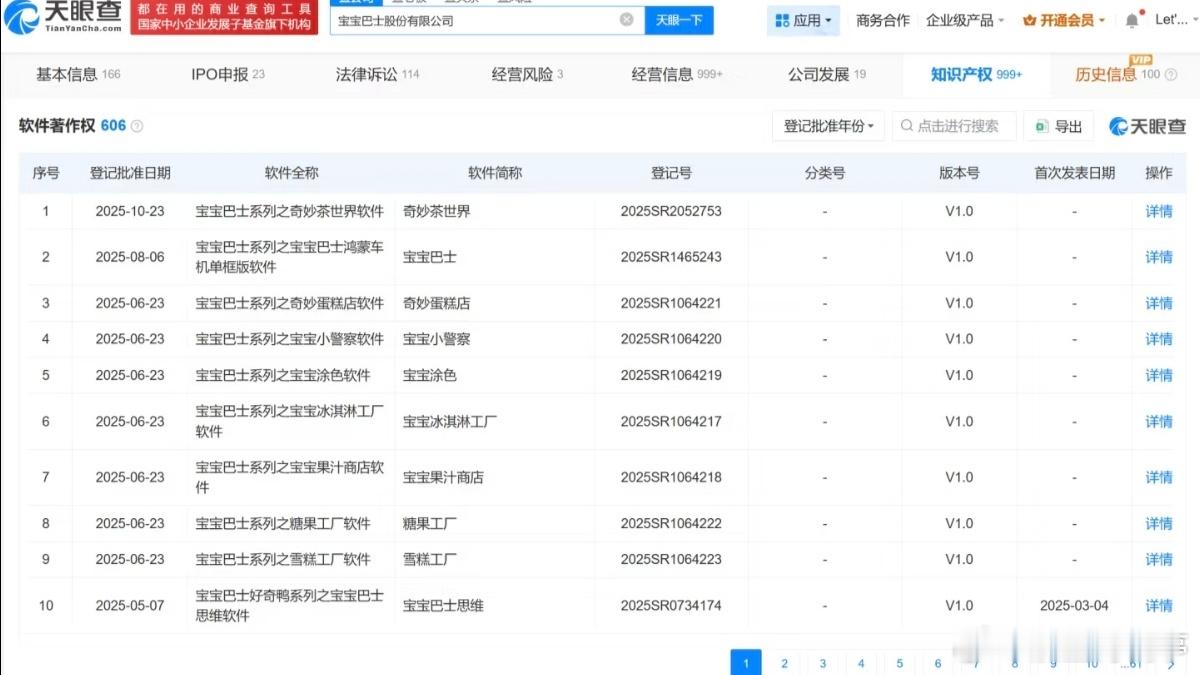
Task: Select the 知识产权 tab
Action: (976, 74)
